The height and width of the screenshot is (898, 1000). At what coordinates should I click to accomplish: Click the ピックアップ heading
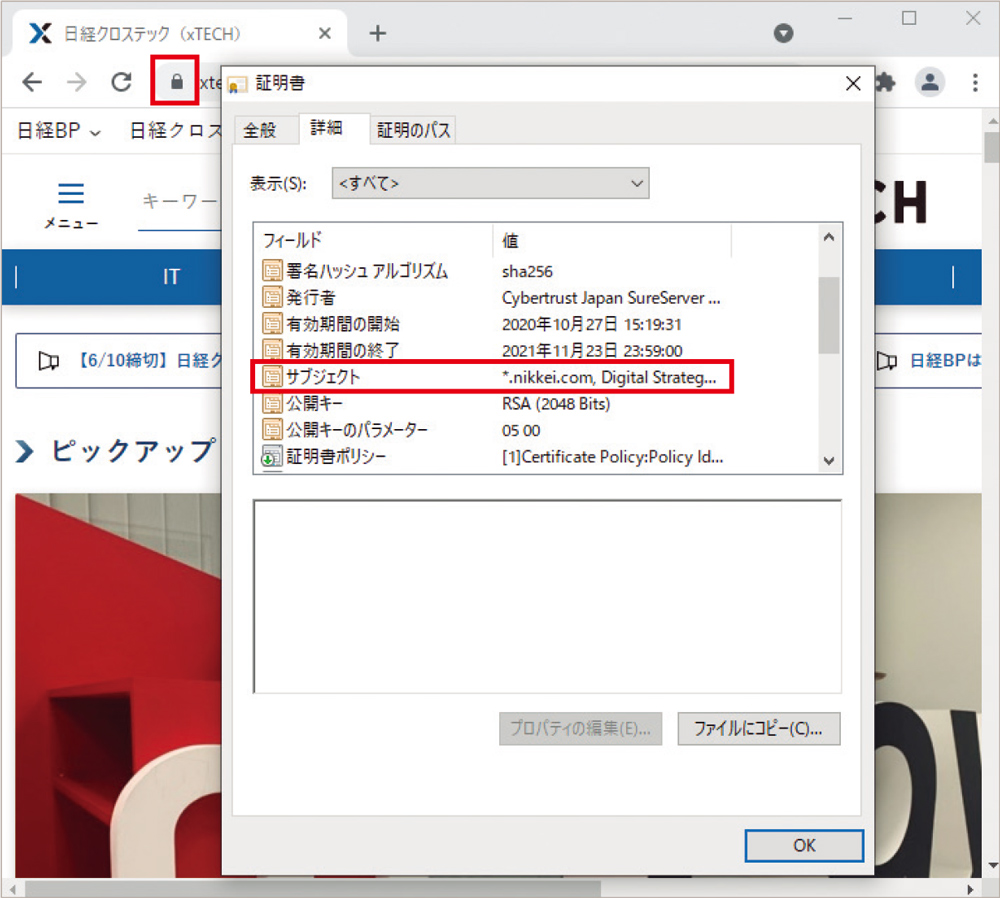point(132,451)
